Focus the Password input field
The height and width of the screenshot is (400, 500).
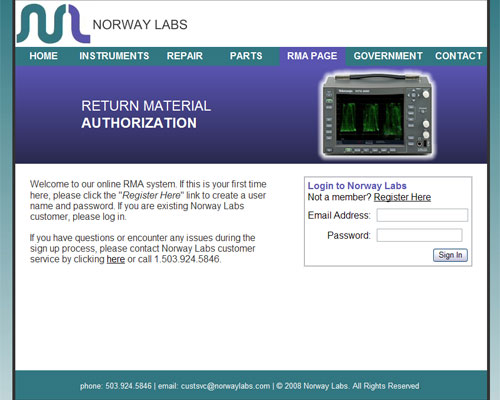coord(419,235)
